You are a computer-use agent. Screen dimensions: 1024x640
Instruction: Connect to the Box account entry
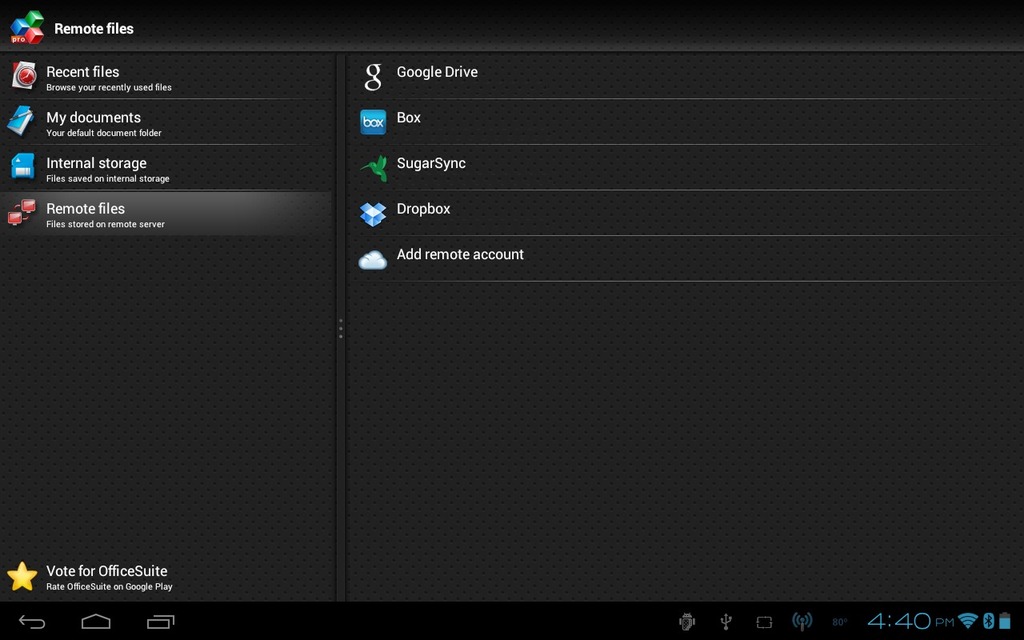click(x=685, y=122)
